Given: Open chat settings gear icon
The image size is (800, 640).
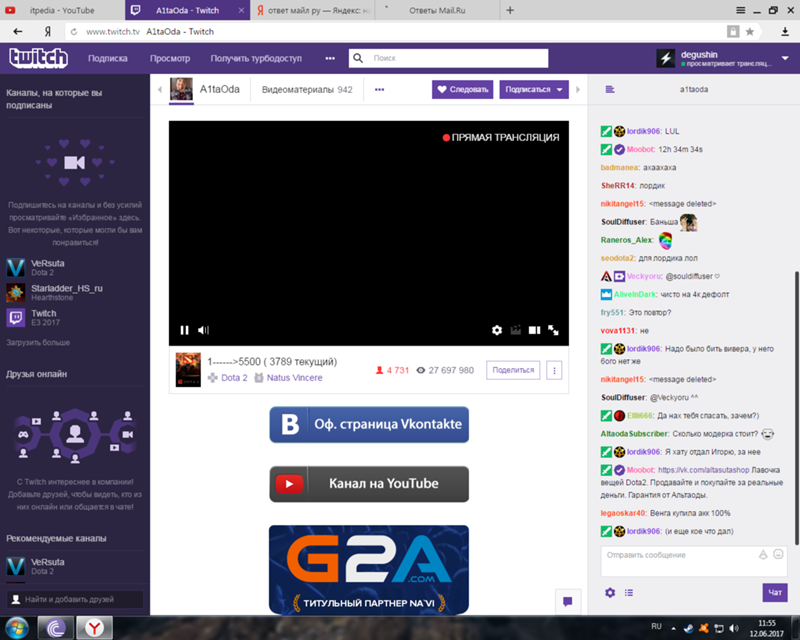Looking at the screenshot, I should pyautogui.click(x=610, y=592).
